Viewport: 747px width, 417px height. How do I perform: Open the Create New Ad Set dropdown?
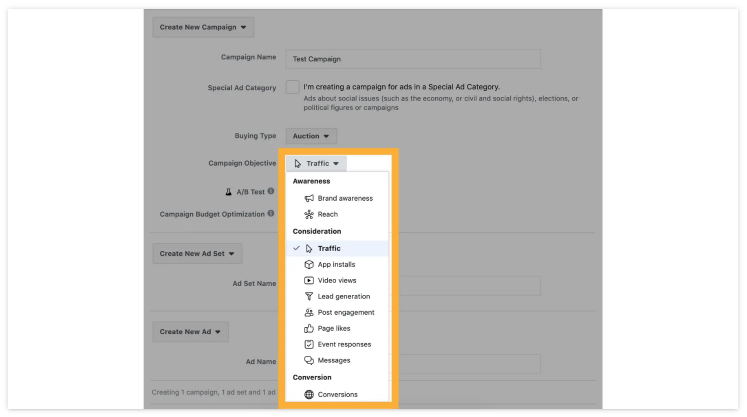click(197, 254)
